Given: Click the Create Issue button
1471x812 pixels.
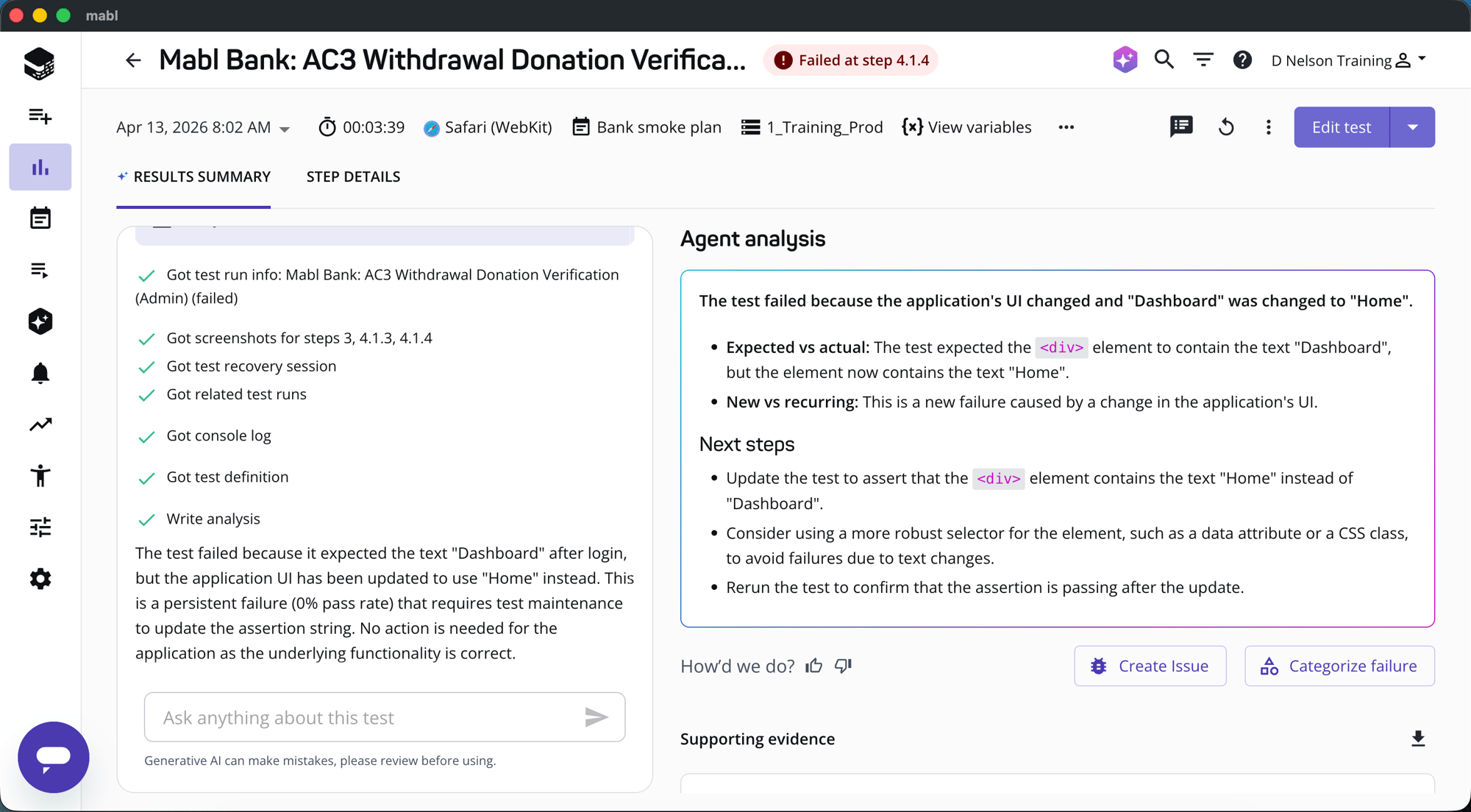Looking at the screenshot, I should point(1150,666).
